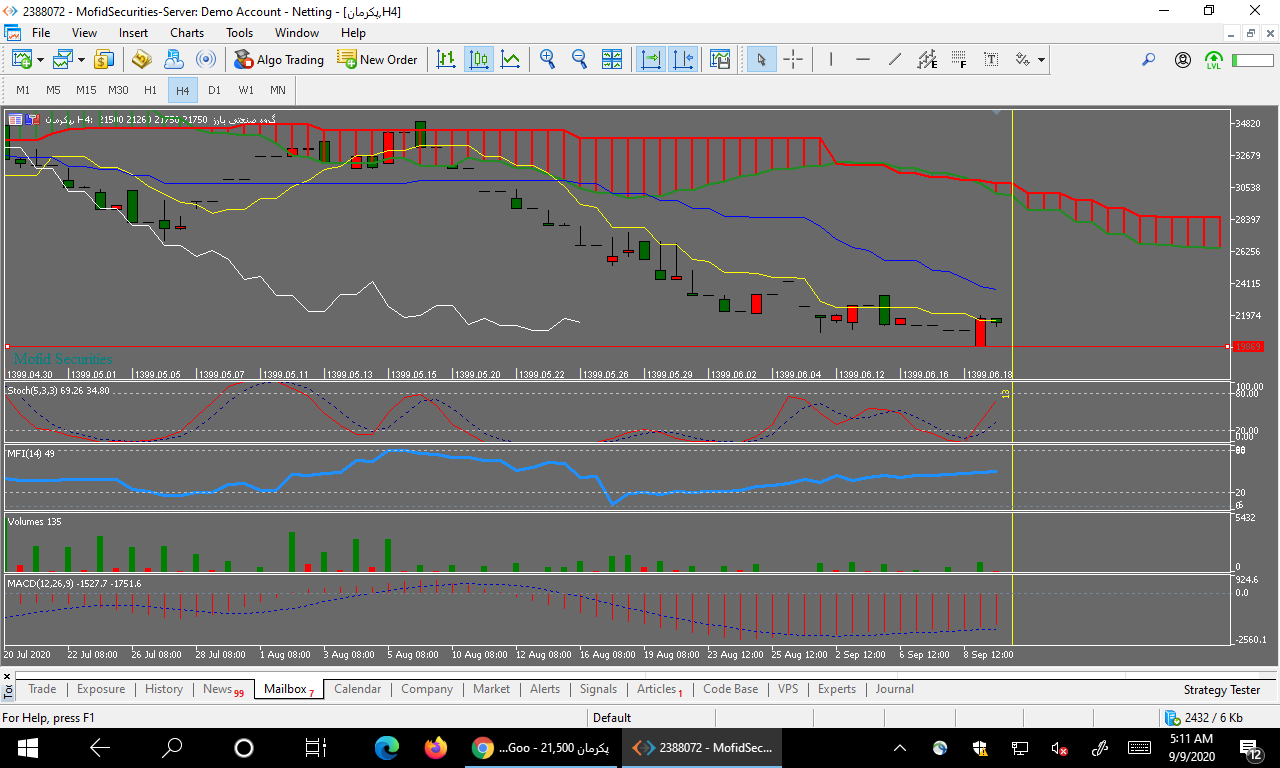
Task: Toggle chart auto scroll
Action: [651, 60]
